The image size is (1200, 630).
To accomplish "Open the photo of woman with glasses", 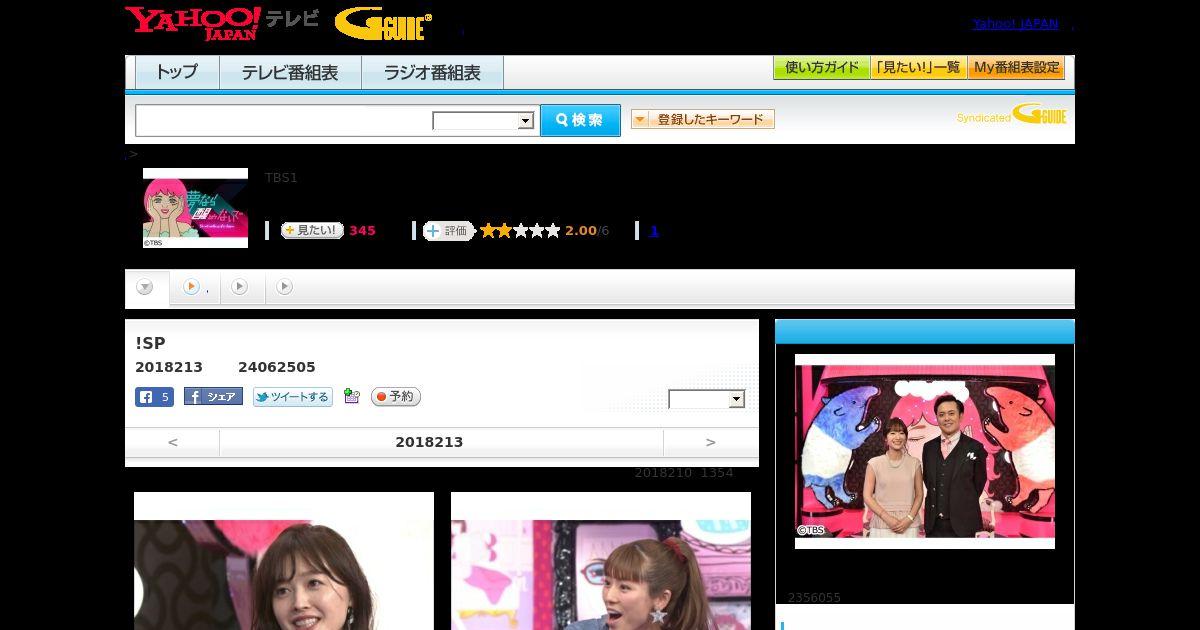I will tap(601, 561).
